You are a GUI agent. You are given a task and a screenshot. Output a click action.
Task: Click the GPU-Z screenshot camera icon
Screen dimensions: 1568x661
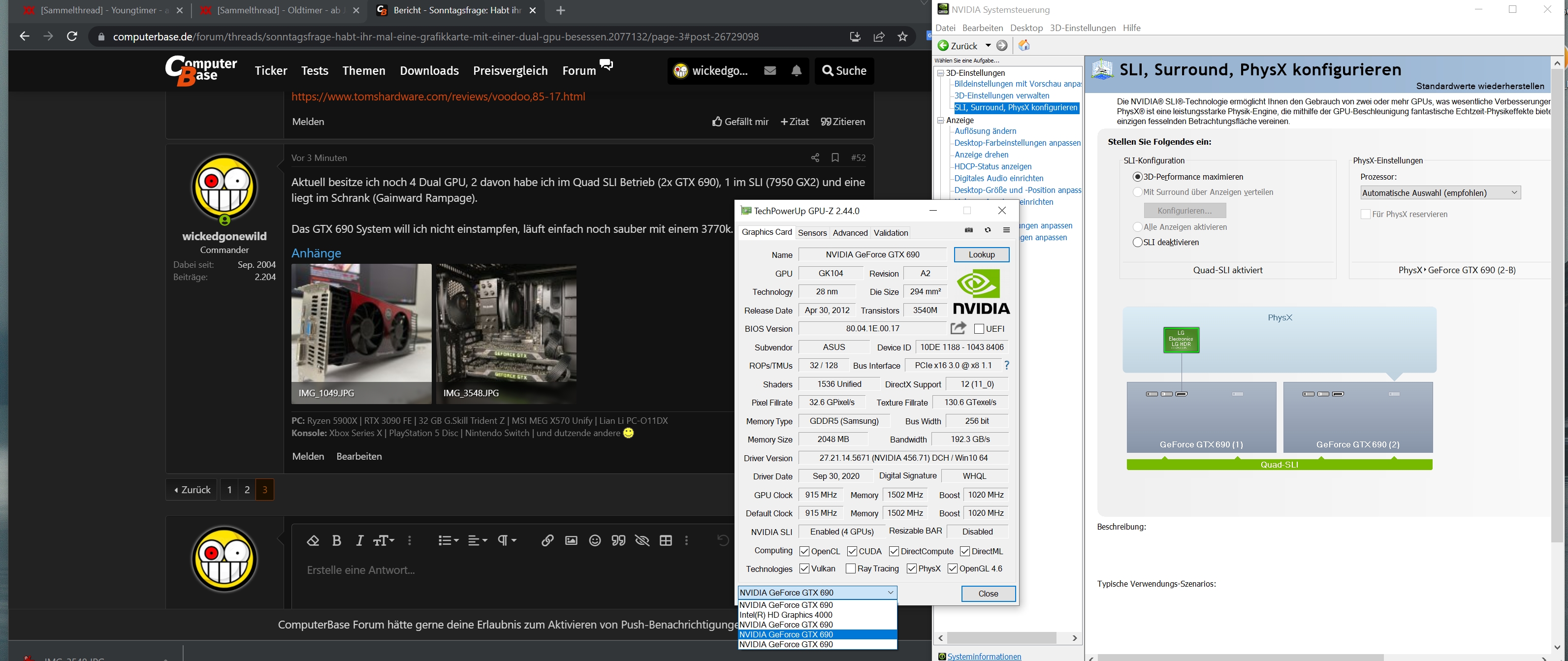pyautogui.click(x=969, y=230)
